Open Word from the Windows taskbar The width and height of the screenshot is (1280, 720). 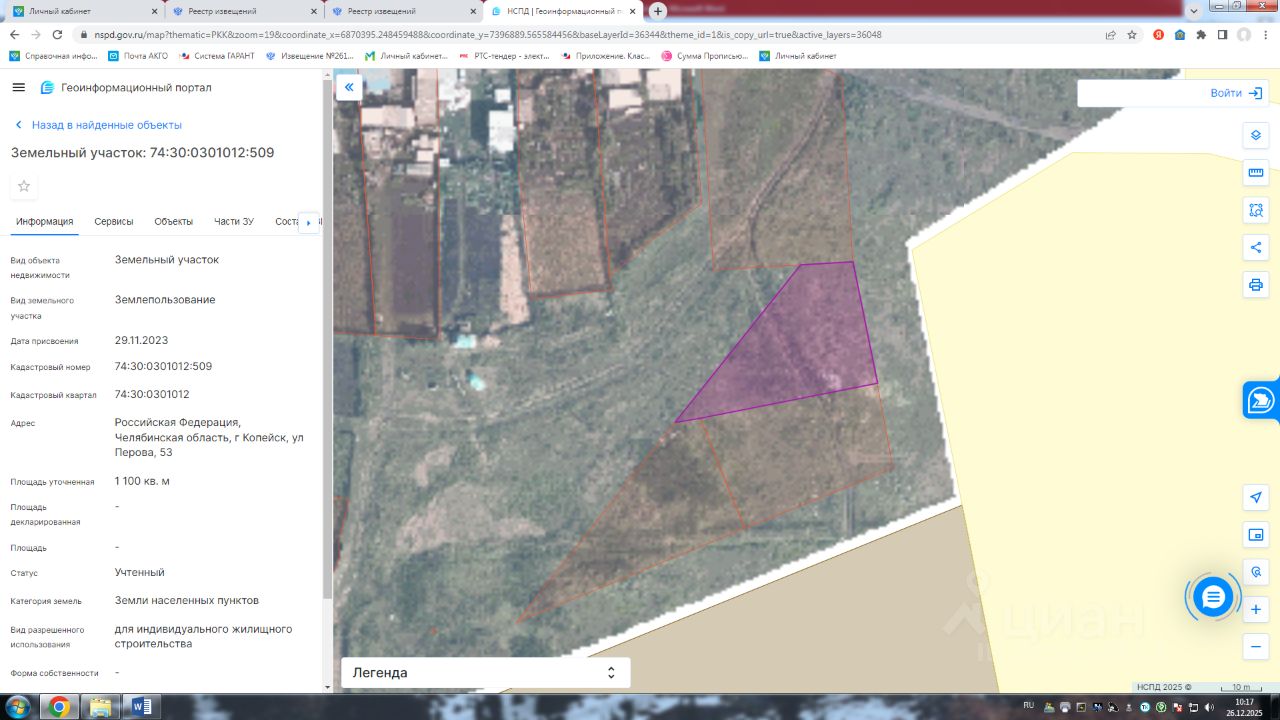coord(141,707)
